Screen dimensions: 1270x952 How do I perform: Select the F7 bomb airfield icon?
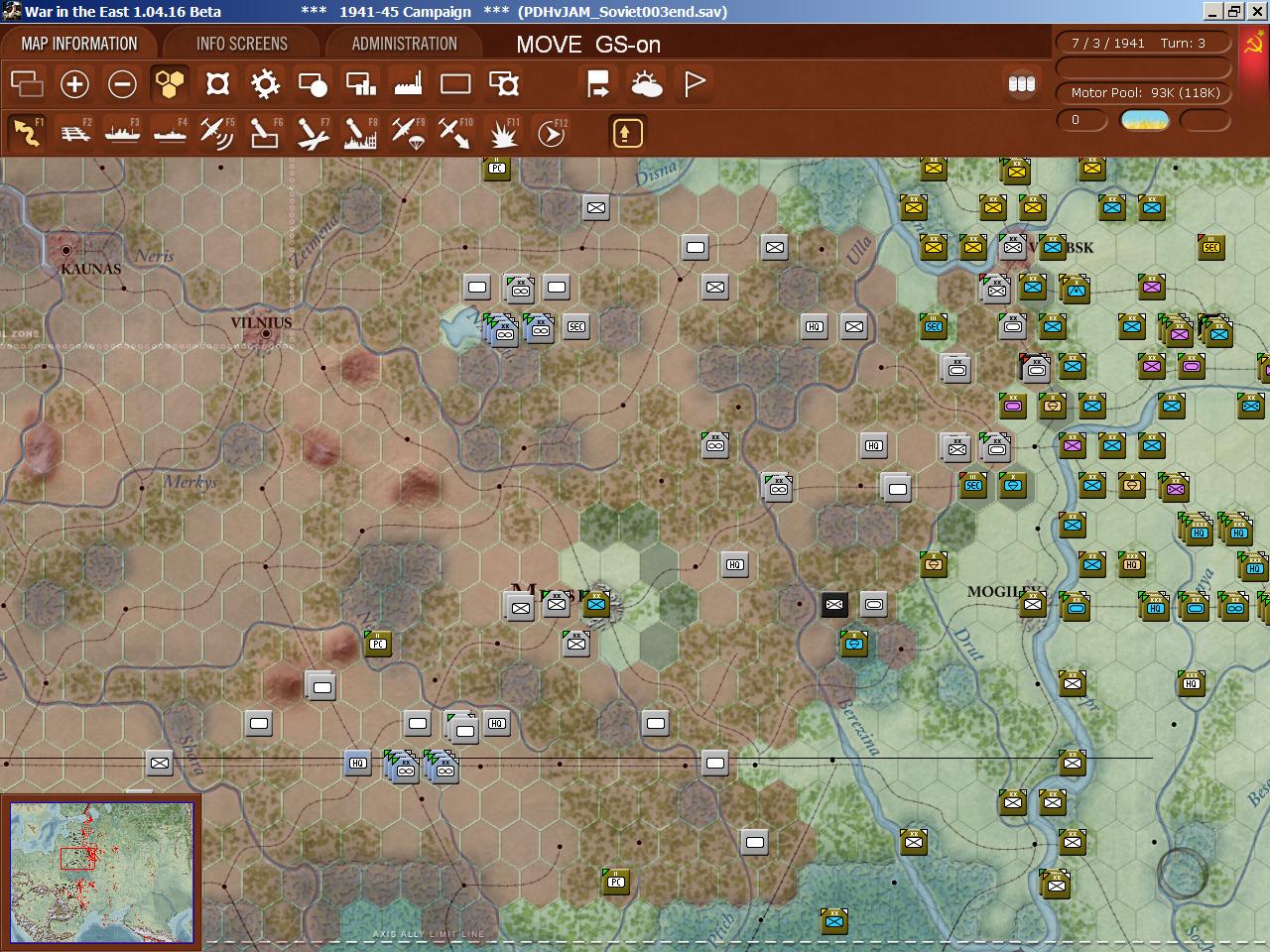tap(313, 133)
